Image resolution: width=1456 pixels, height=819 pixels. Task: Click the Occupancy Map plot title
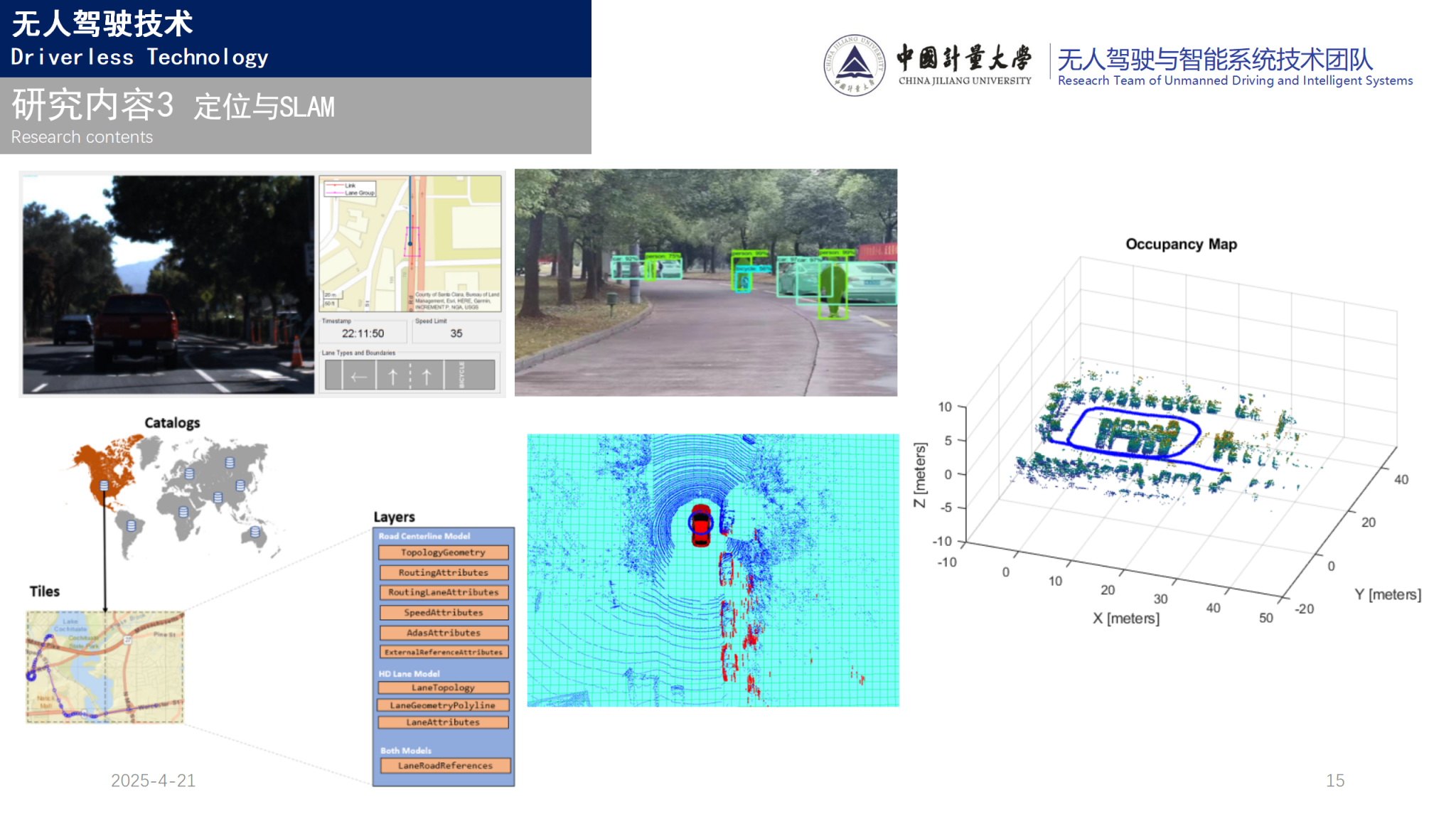click(x=1181, y=245)
